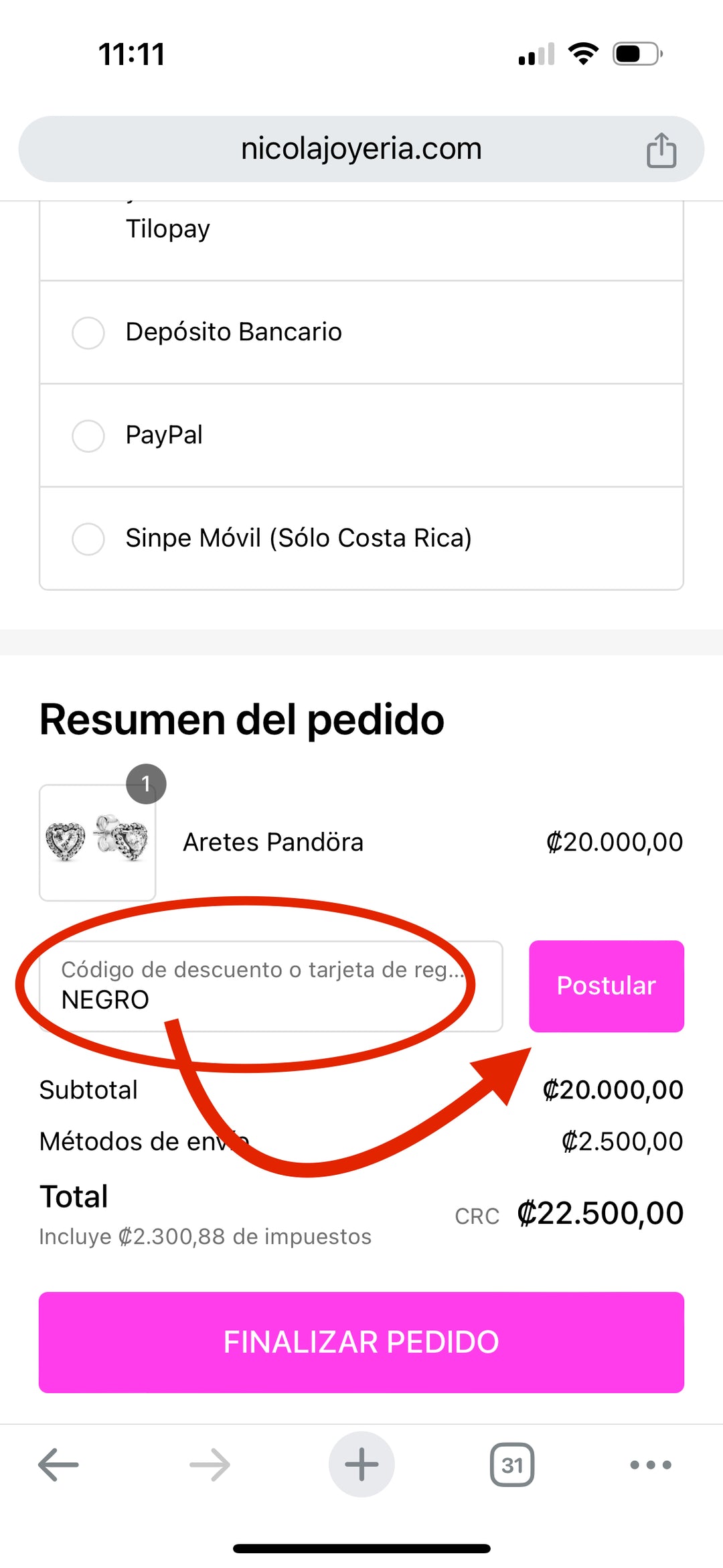Open the tab switcher showing 31 tabs
Screen dimensions: 723x1568
[x=512, y=1465]
